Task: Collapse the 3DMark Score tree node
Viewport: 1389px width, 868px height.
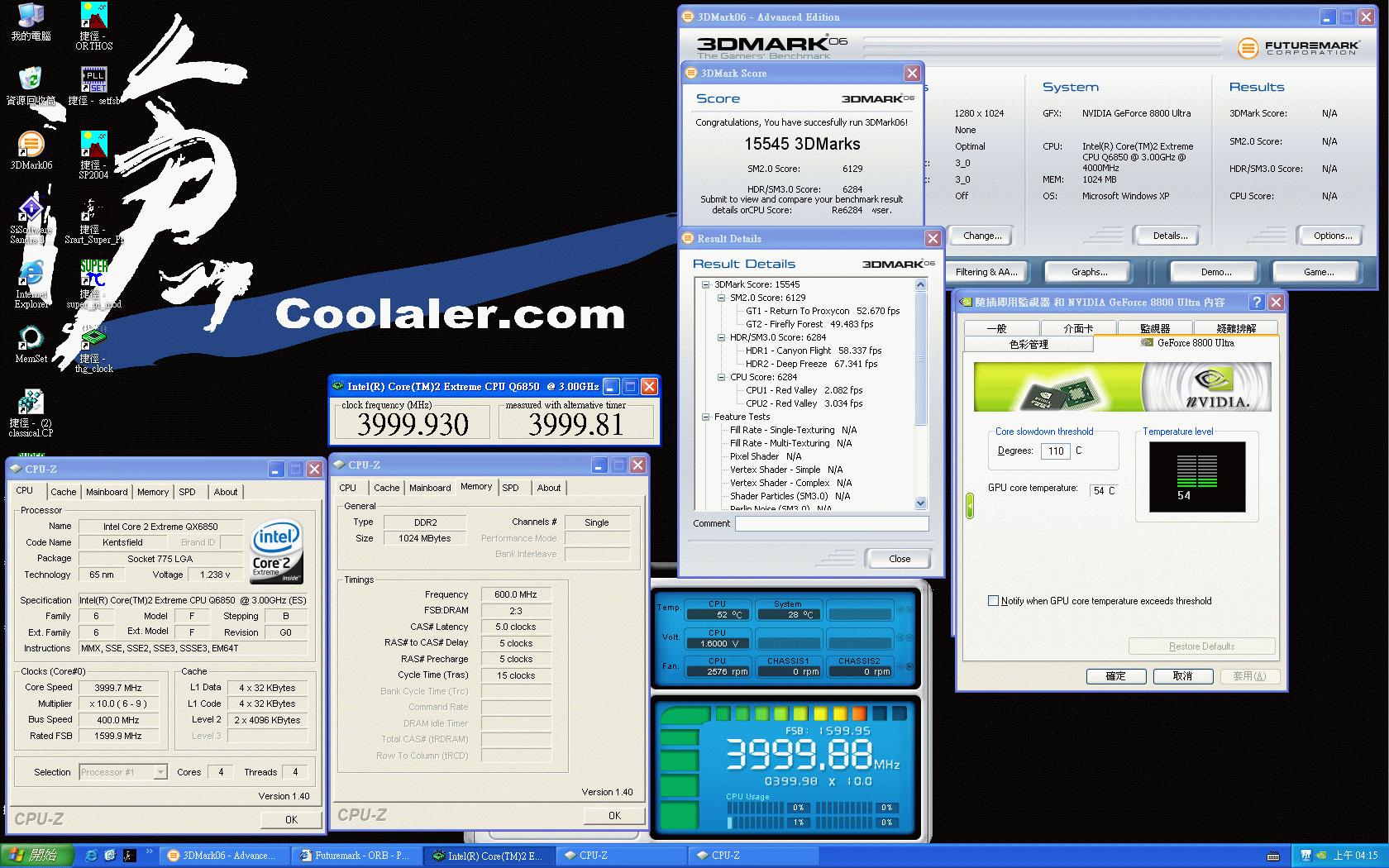Action: tap(705, 284)
